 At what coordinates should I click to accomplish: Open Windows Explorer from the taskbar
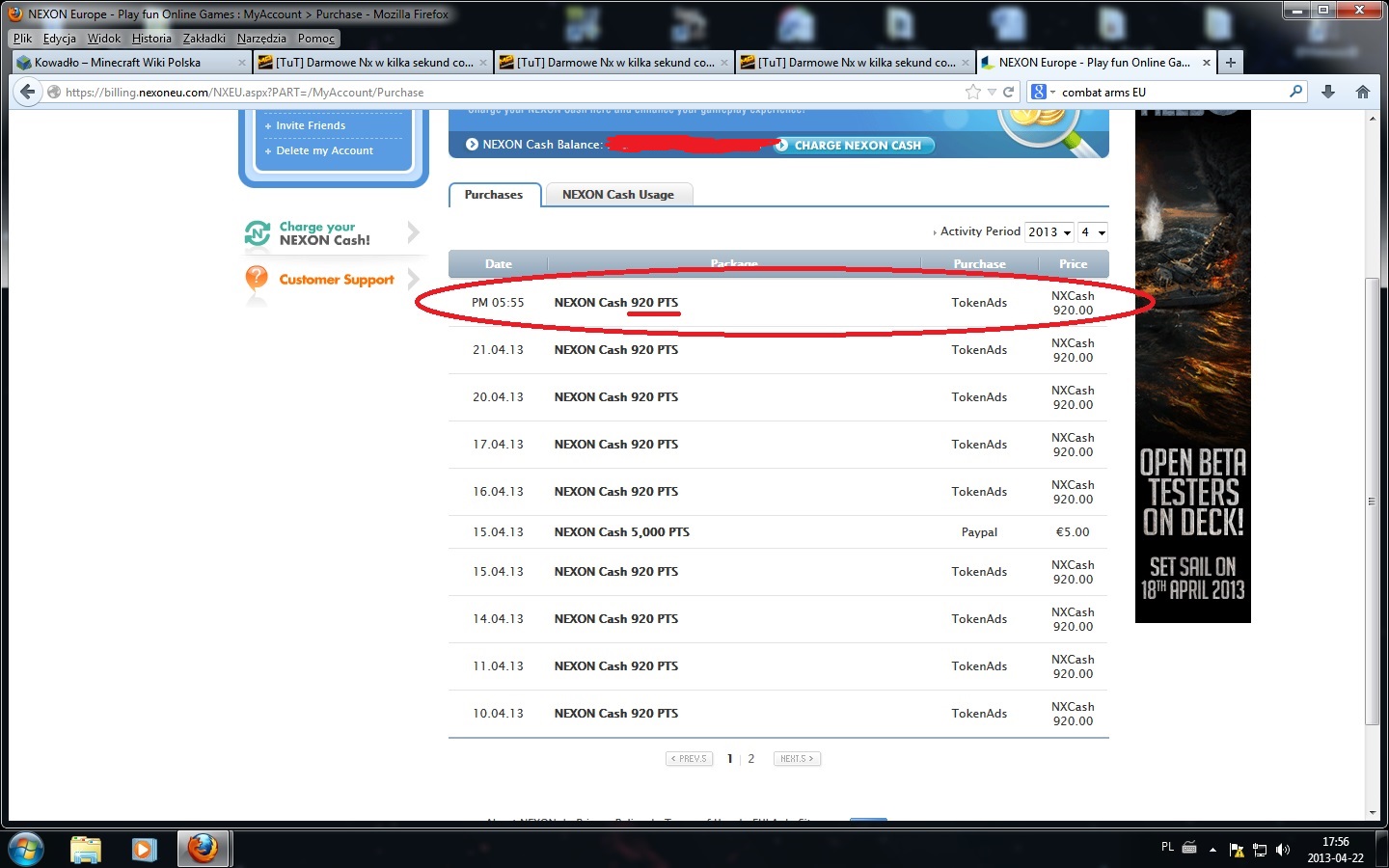pos(86,849)
